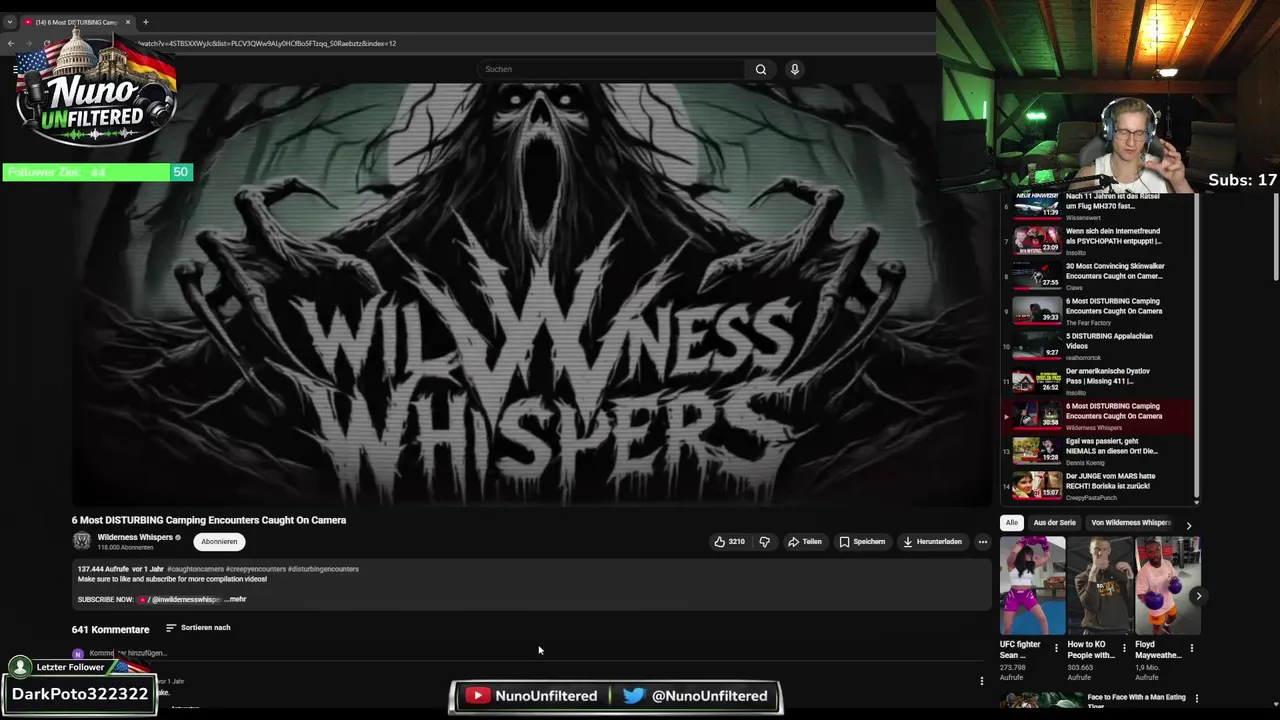
Task: Show more filter chips with arrow
Action: coord(1188,524)
